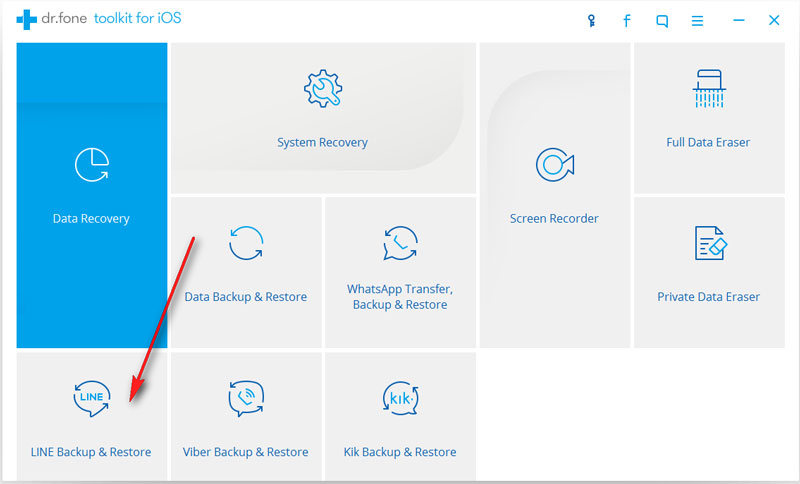Select the Full Data Eraser shredder icon
This screenshot has height=484, width=800.
tap(709, 89)
